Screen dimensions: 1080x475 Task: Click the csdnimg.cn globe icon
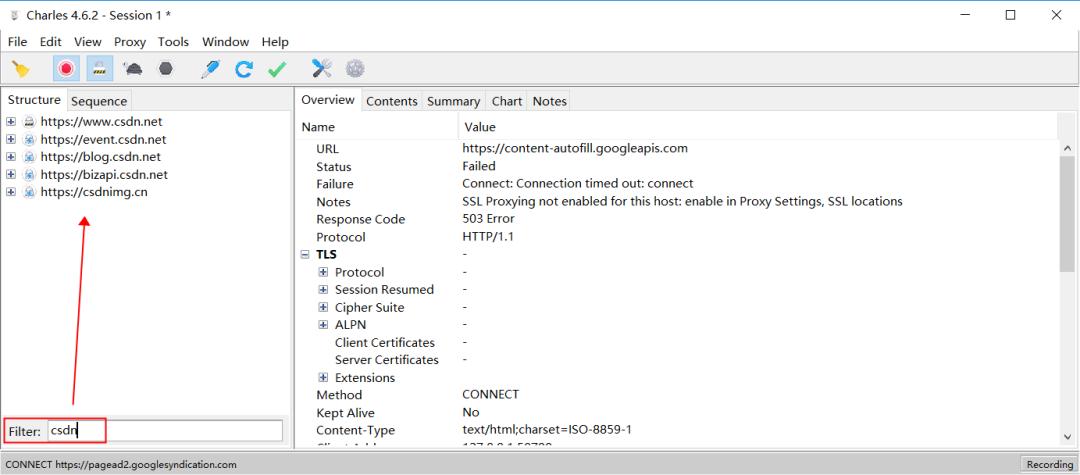pos(29,192)
